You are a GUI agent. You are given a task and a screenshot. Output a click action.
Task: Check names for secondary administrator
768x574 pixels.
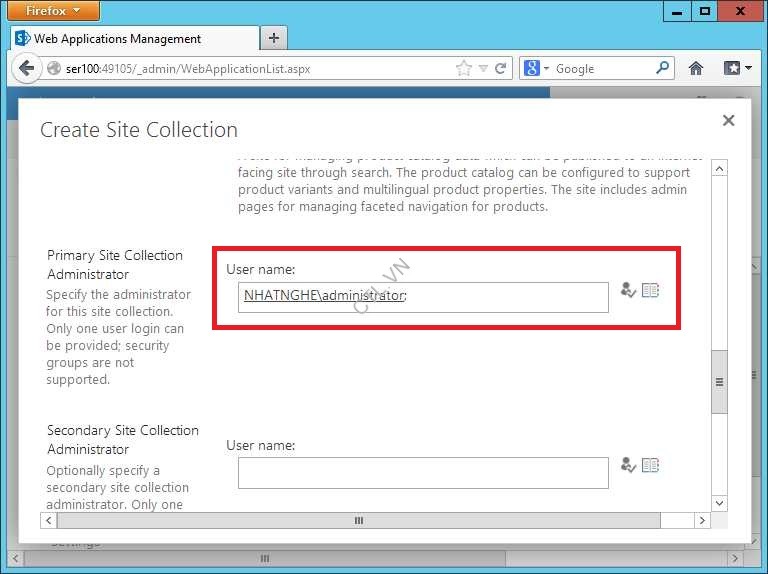tap(628, 465)
